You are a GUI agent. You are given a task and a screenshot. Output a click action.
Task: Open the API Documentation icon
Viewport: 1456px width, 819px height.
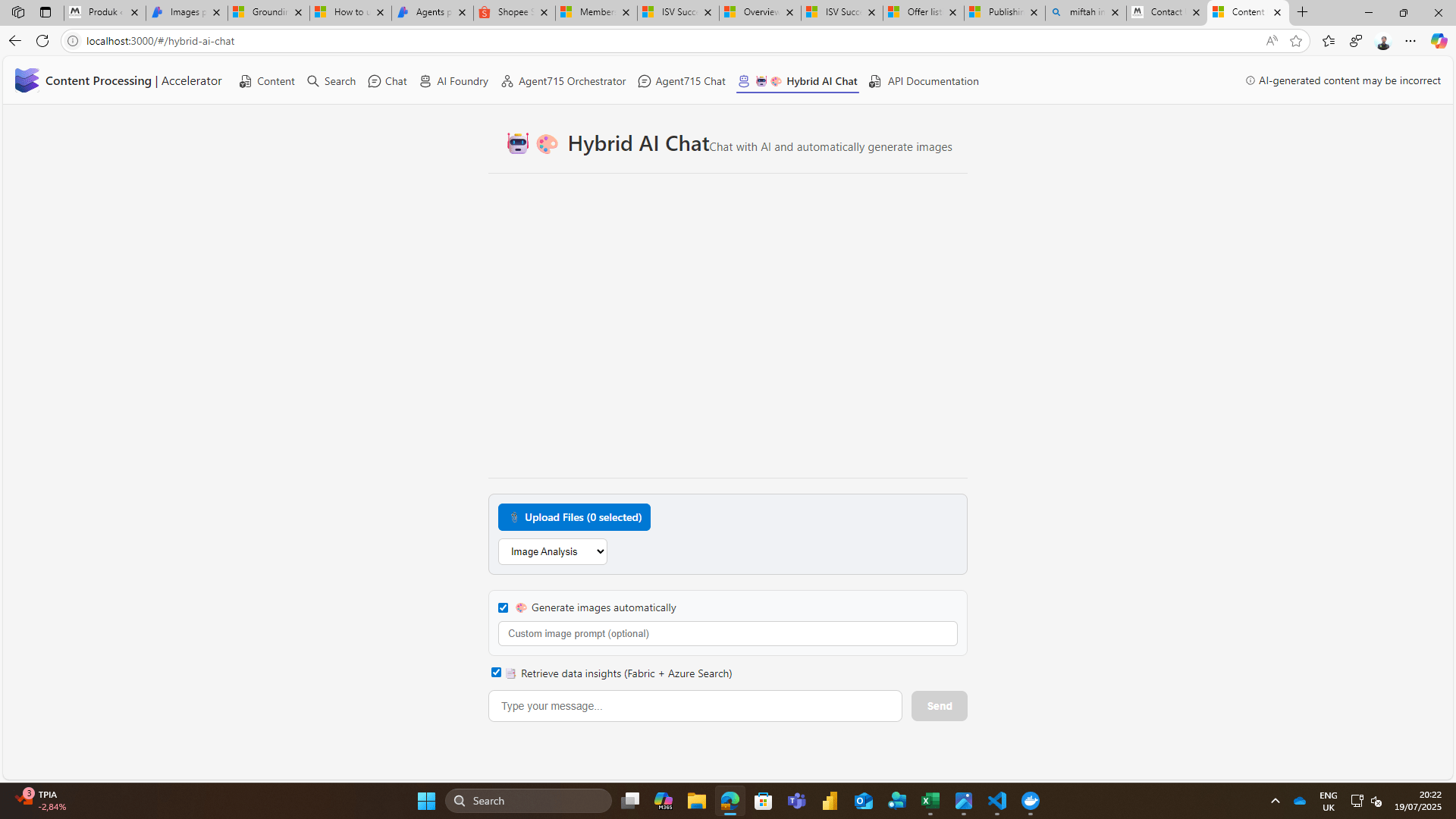pos(876,81)
